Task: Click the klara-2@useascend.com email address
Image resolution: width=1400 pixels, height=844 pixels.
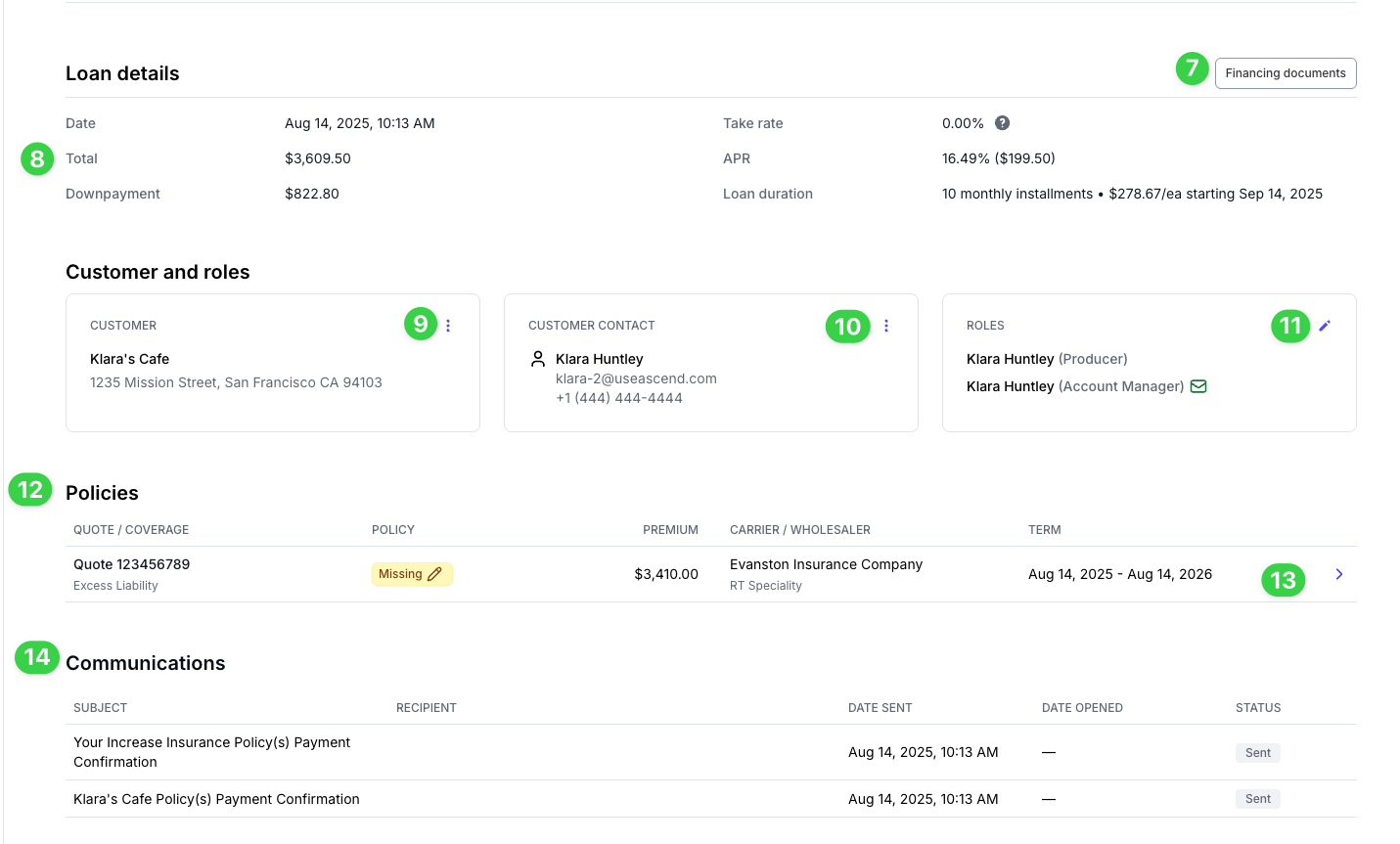Action: pos(636,378)
